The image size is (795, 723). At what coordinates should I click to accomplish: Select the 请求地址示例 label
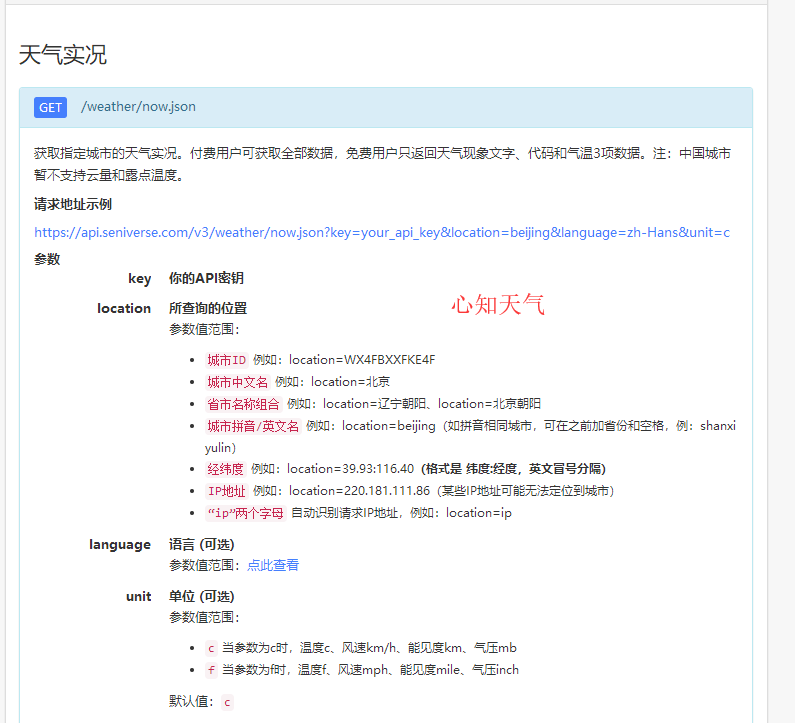(73, 204)
